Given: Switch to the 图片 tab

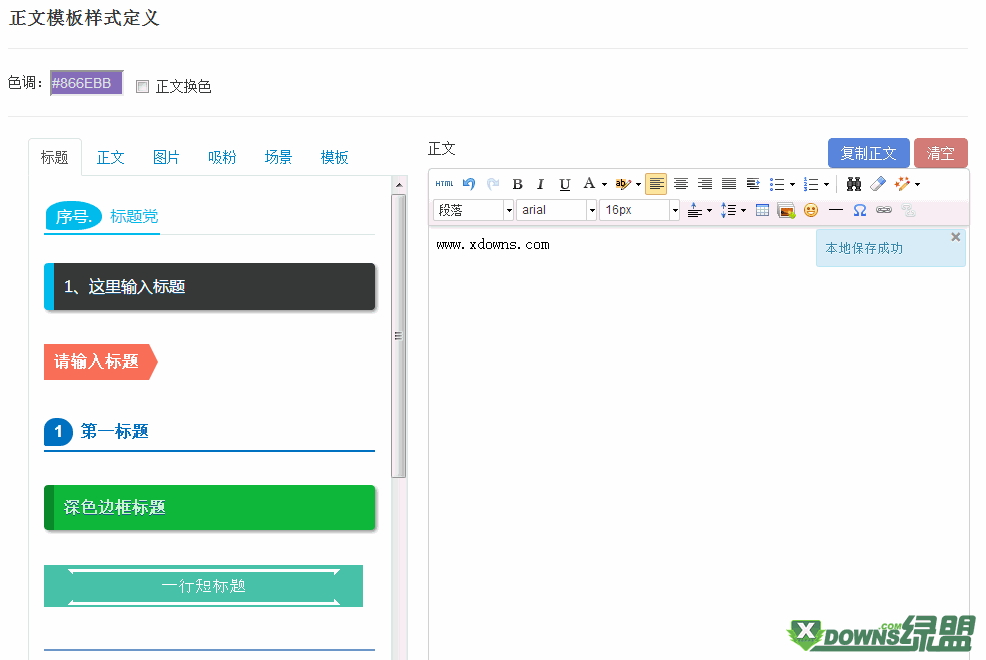Looking at the screenshot, I should tap(167, 157).
